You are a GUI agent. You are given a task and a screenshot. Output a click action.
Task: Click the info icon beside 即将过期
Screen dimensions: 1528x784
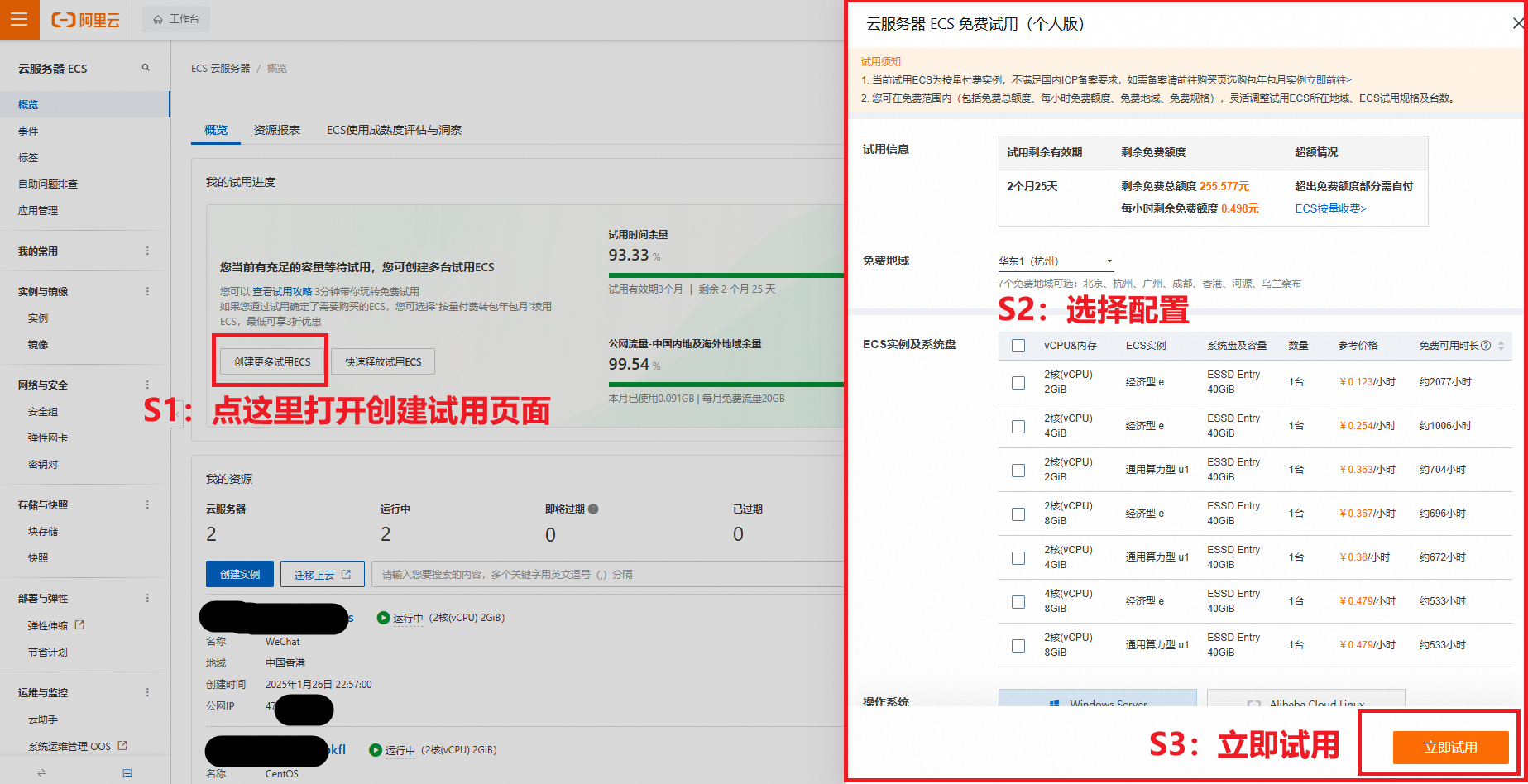[x=593, y=509]
